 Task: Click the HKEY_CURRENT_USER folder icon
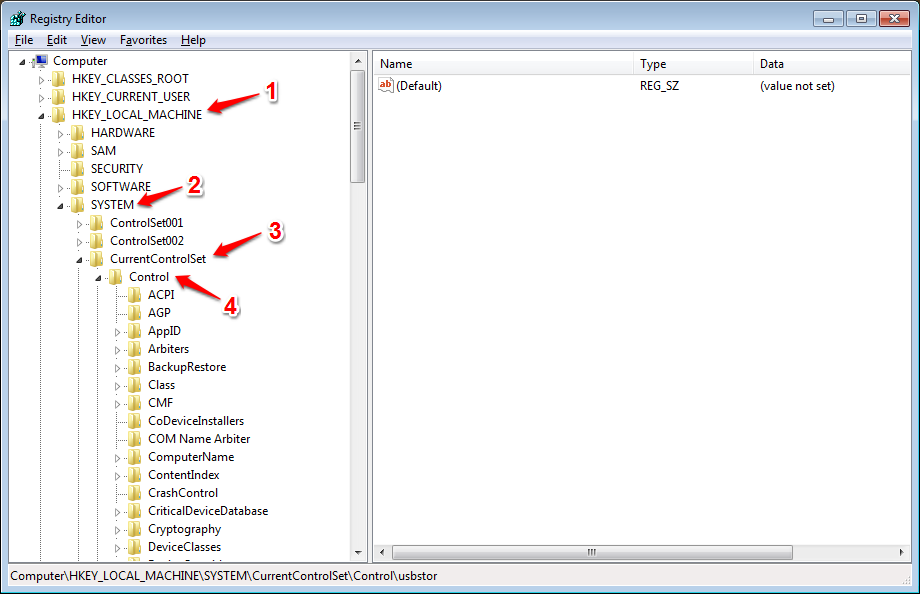59,97
